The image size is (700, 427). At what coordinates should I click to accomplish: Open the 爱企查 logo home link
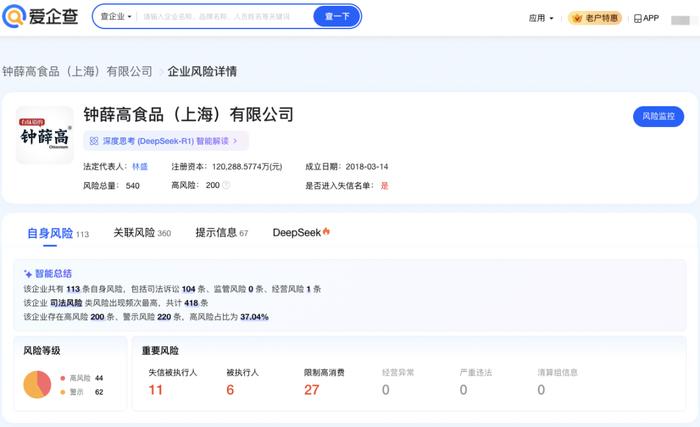tap(41, 16)
